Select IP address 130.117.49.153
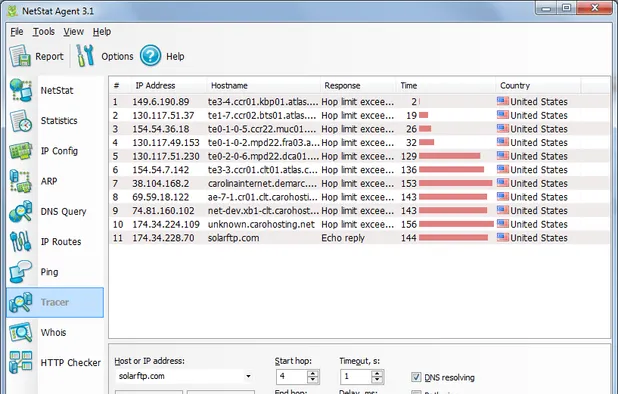This screenshot has height=394, width=618. pyautogui.click(x=166, y=143)
